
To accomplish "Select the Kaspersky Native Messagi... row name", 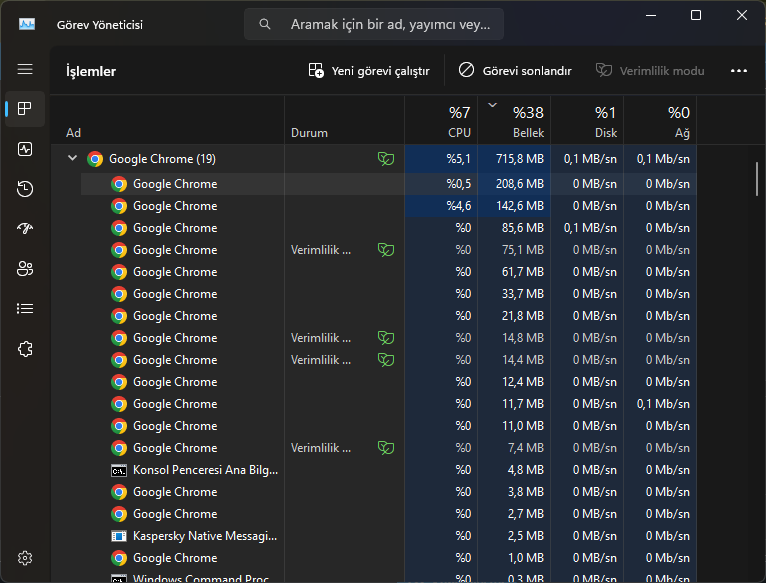I will [205, 536].
